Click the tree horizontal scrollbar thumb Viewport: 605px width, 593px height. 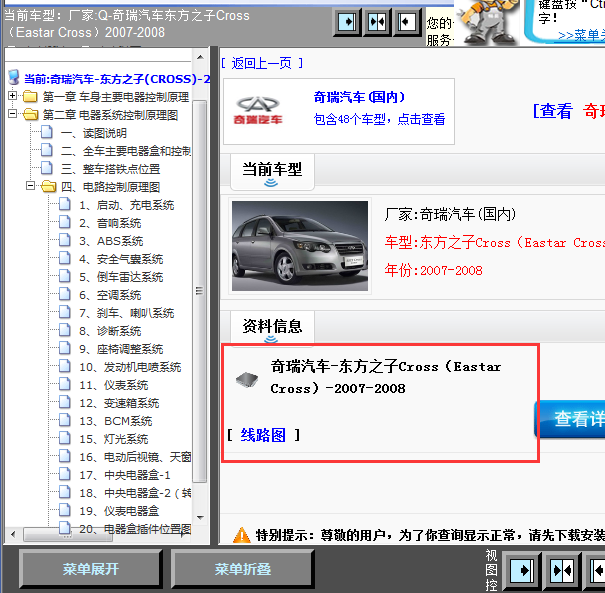point(68,535)
